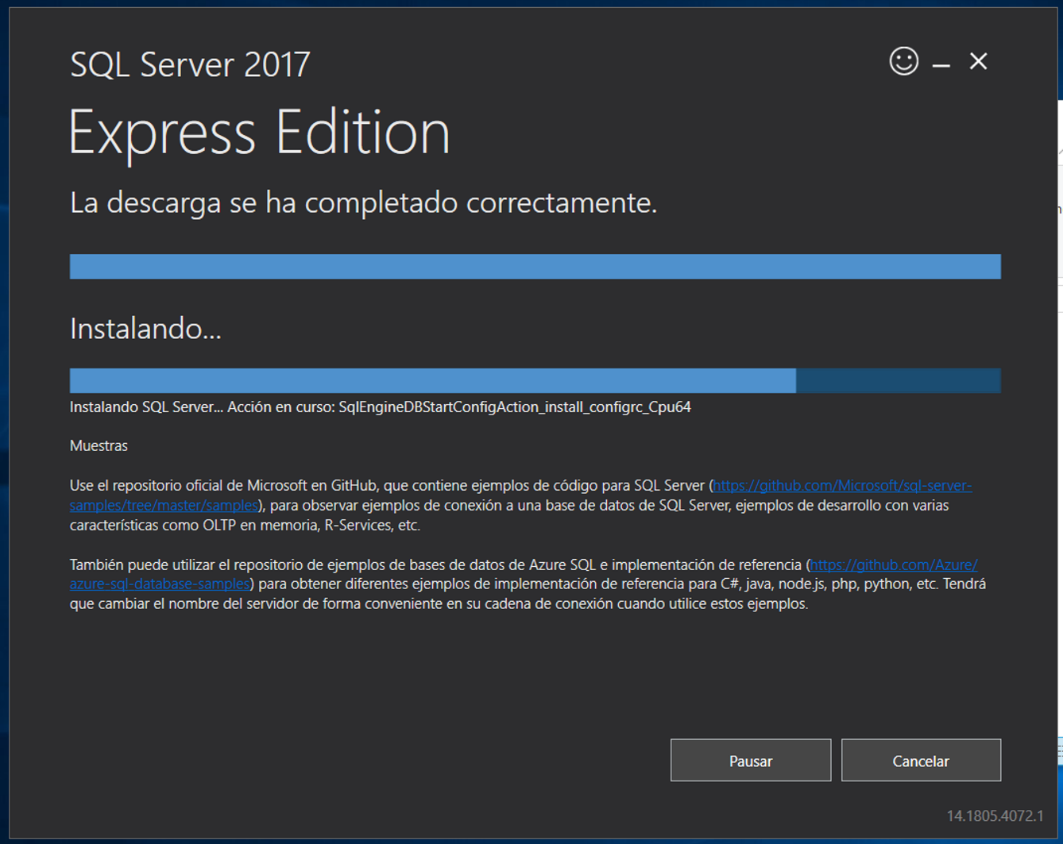Minimize the SQL Server installer window
The image size is (1063, 844).
pyautogui.click(x=940, y=61)
